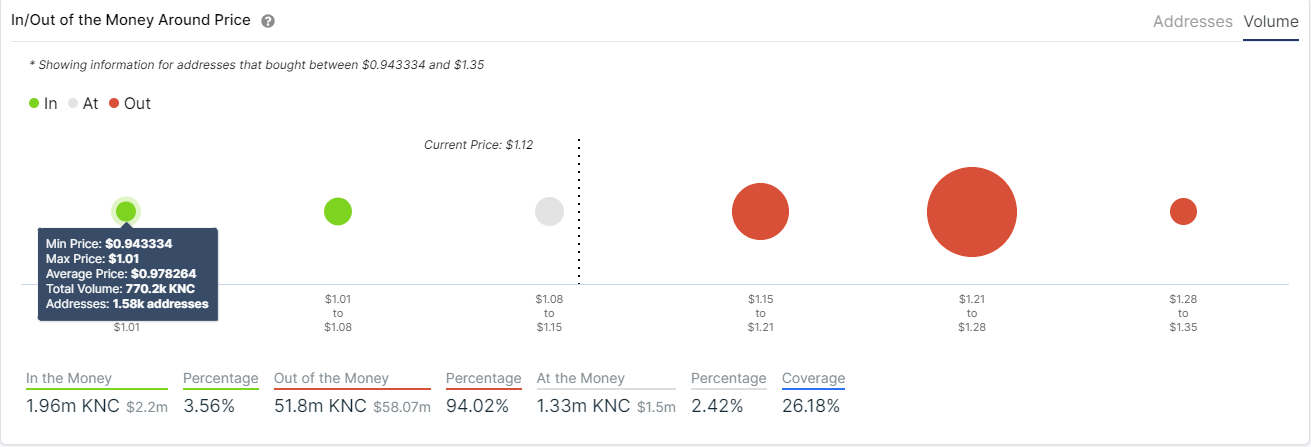Click the At the Money label
Image resolution: width=1311 pixels, height=447 pixels.
click(581, 378)
